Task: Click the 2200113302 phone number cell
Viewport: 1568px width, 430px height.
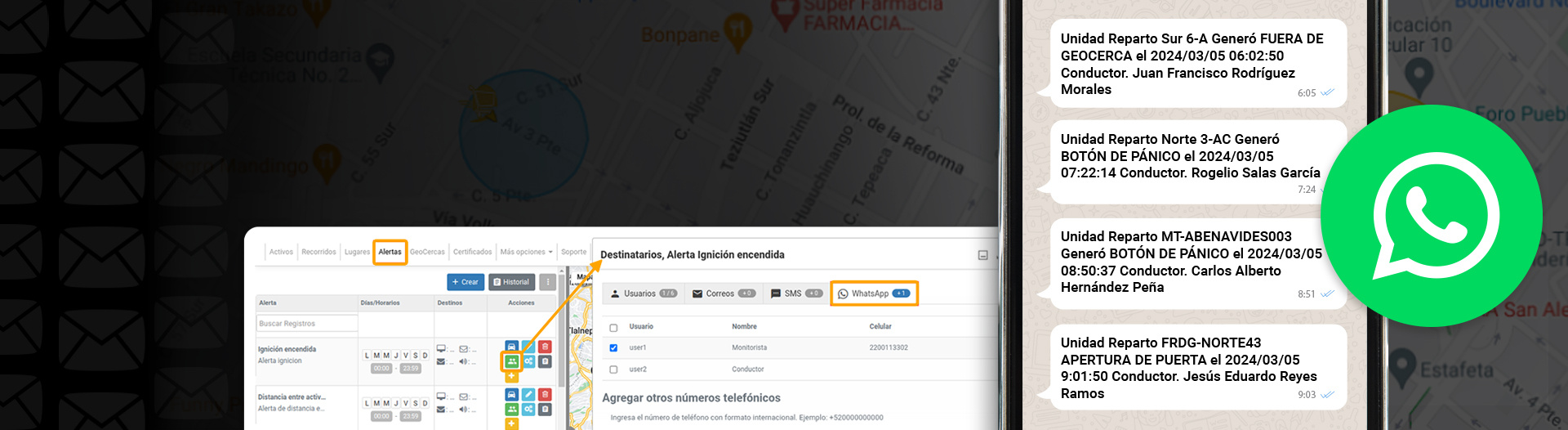Action: (x=889, y=347)
